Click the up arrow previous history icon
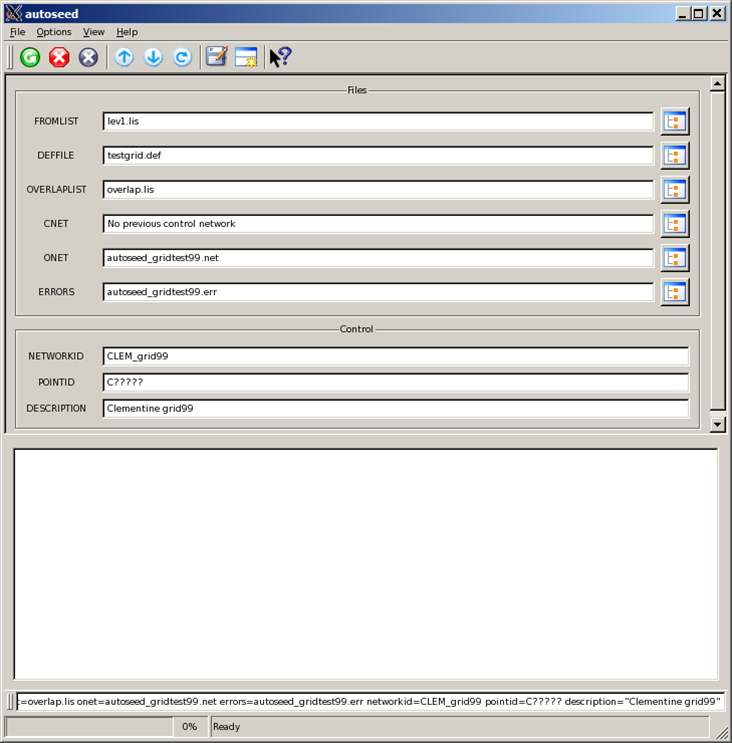The image size is (732, 743). click(x=124, y=57)
